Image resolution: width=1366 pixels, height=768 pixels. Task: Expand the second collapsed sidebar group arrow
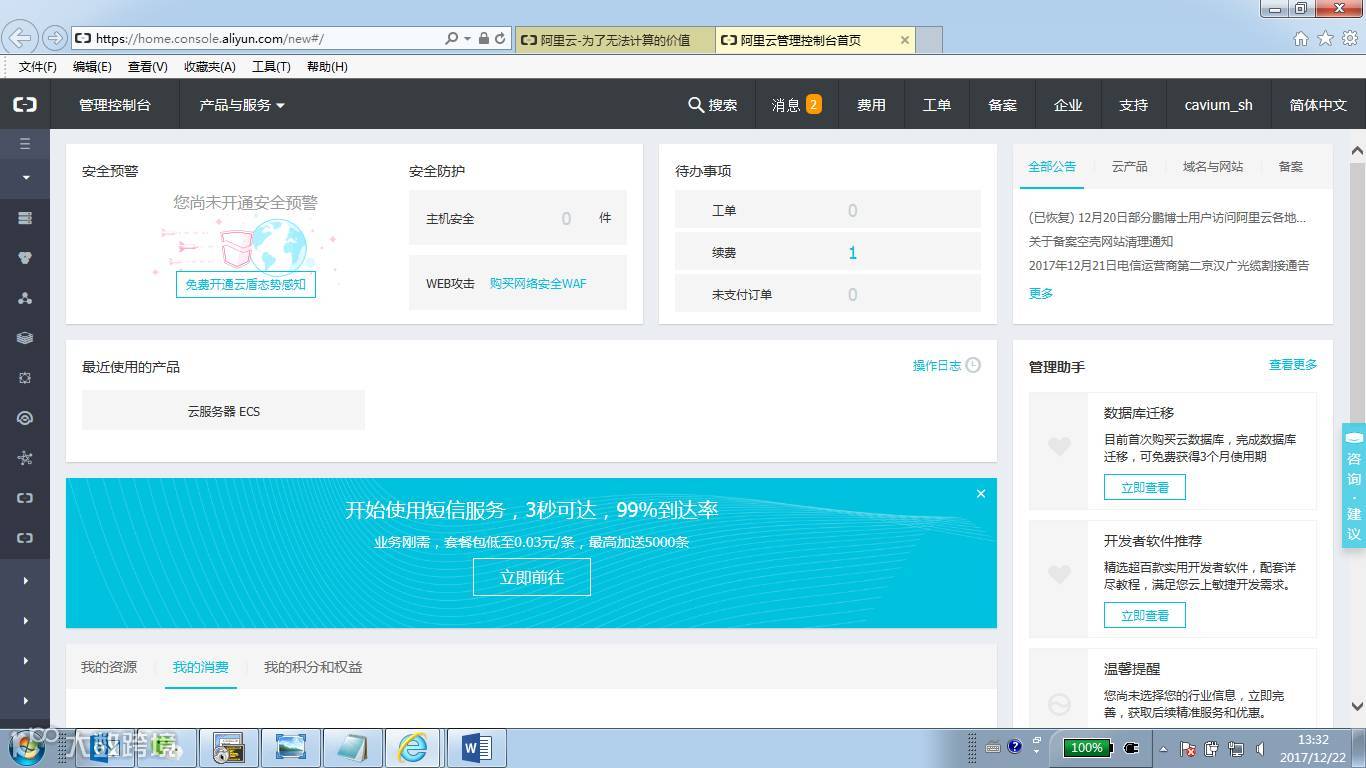[x=25, y=620]
